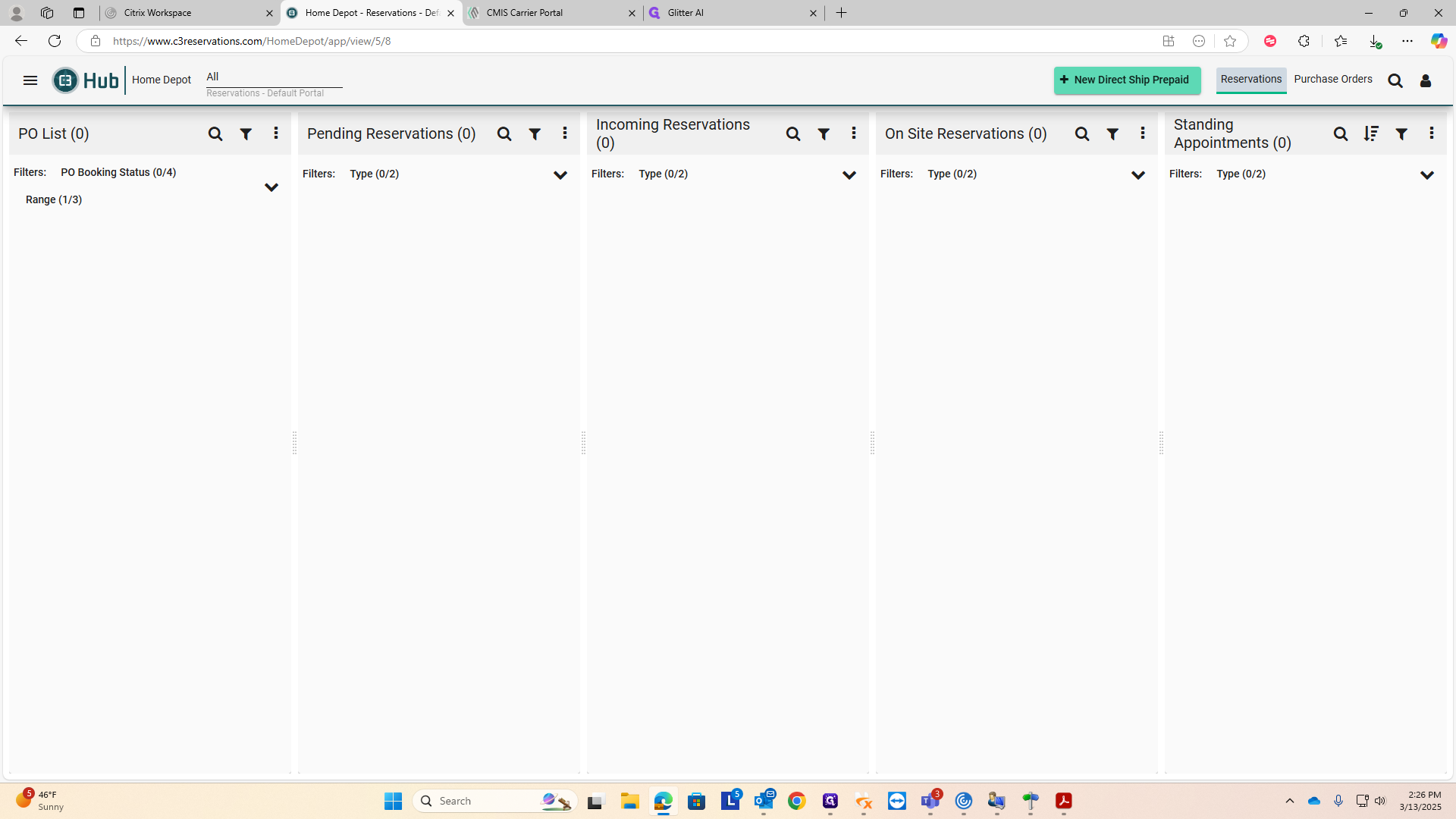Click the PO Booking Status filter label

tap(118, 173)
